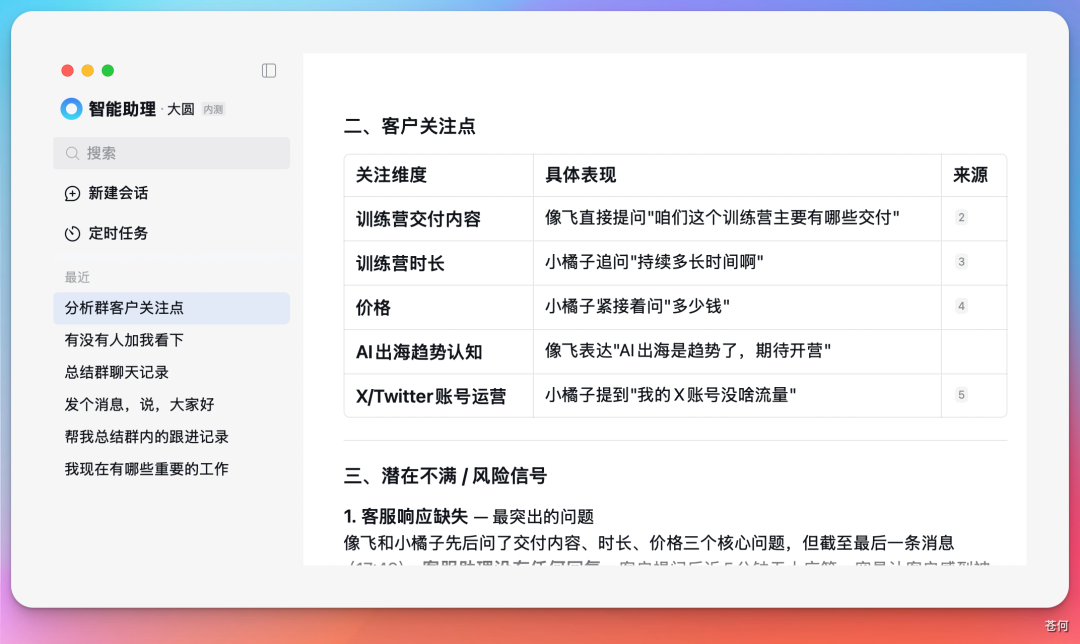Focus the 搜索 search field
The height and width of the screenshot is (644, 1080).
click(x=172, y=153)
